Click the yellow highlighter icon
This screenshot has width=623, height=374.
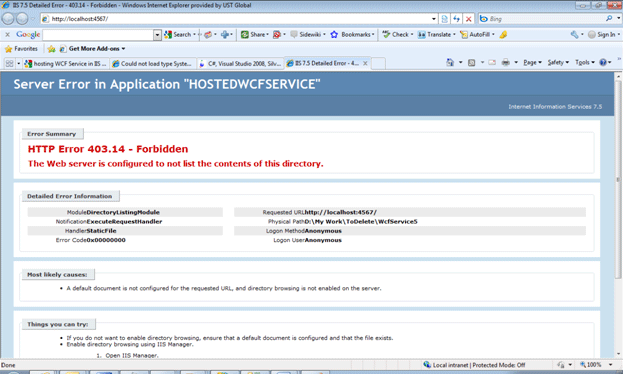click(503, 35)
